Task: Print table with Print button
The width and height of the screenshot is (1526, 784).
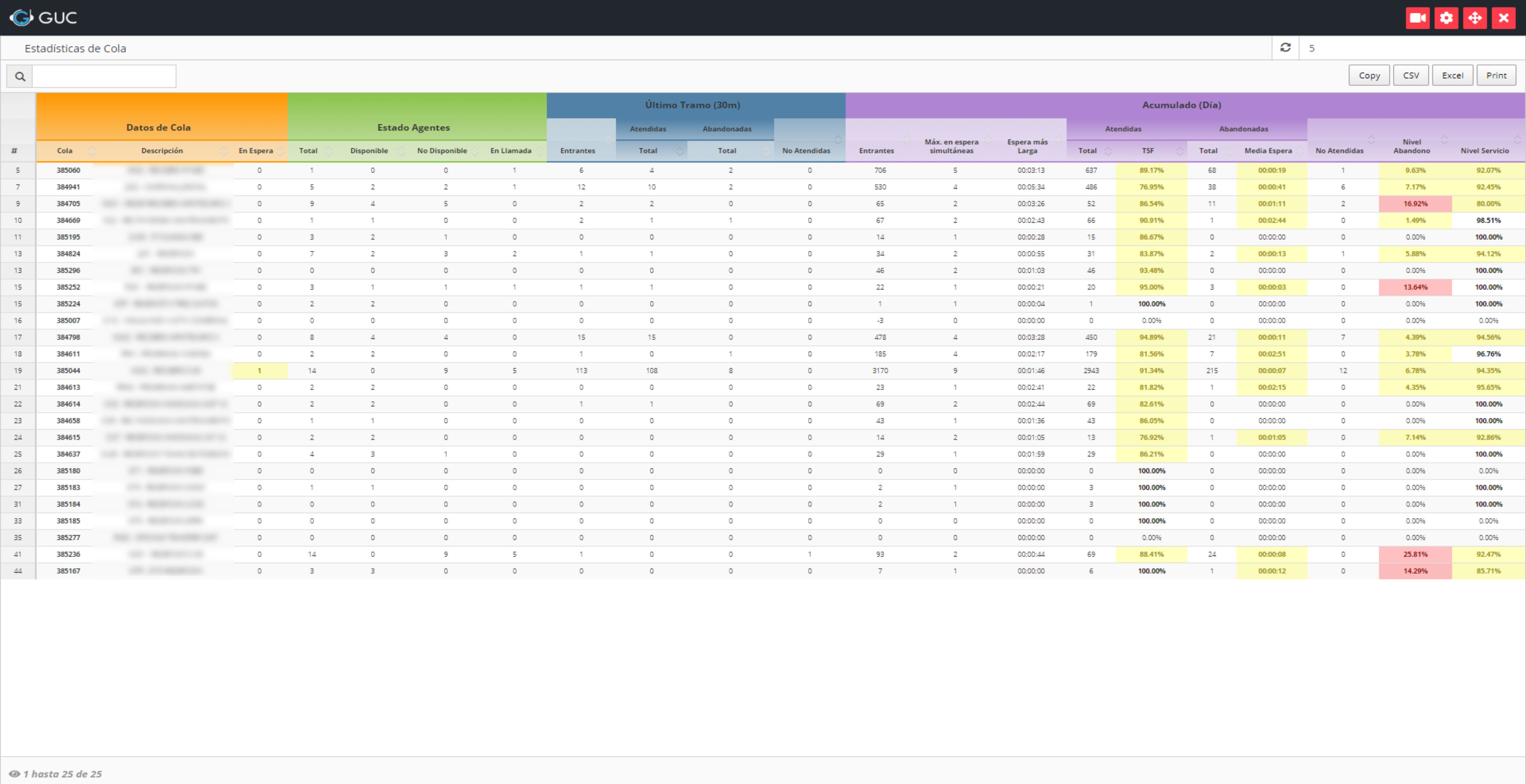Action: click(1496, 75)
